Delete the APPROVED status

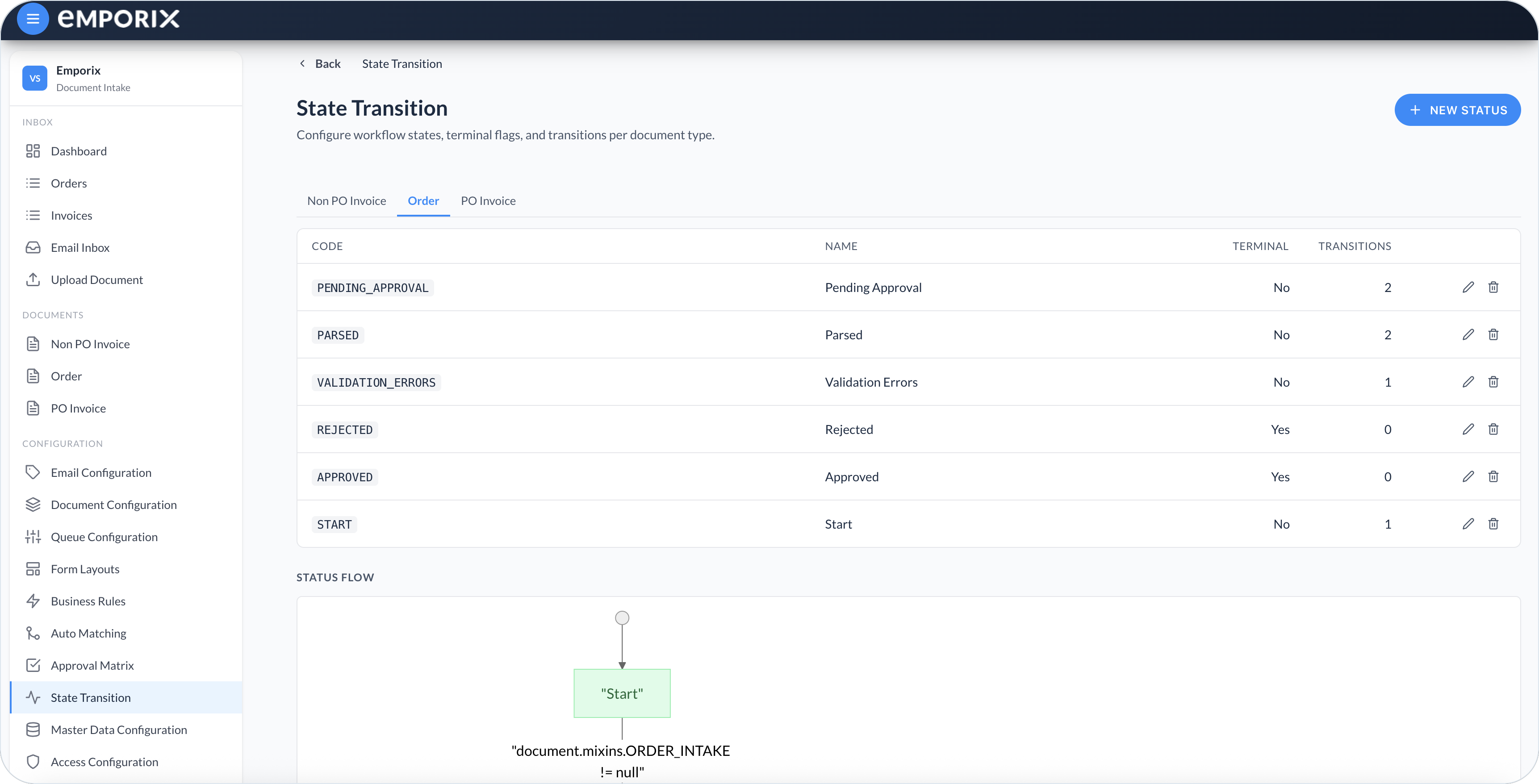1493,476
